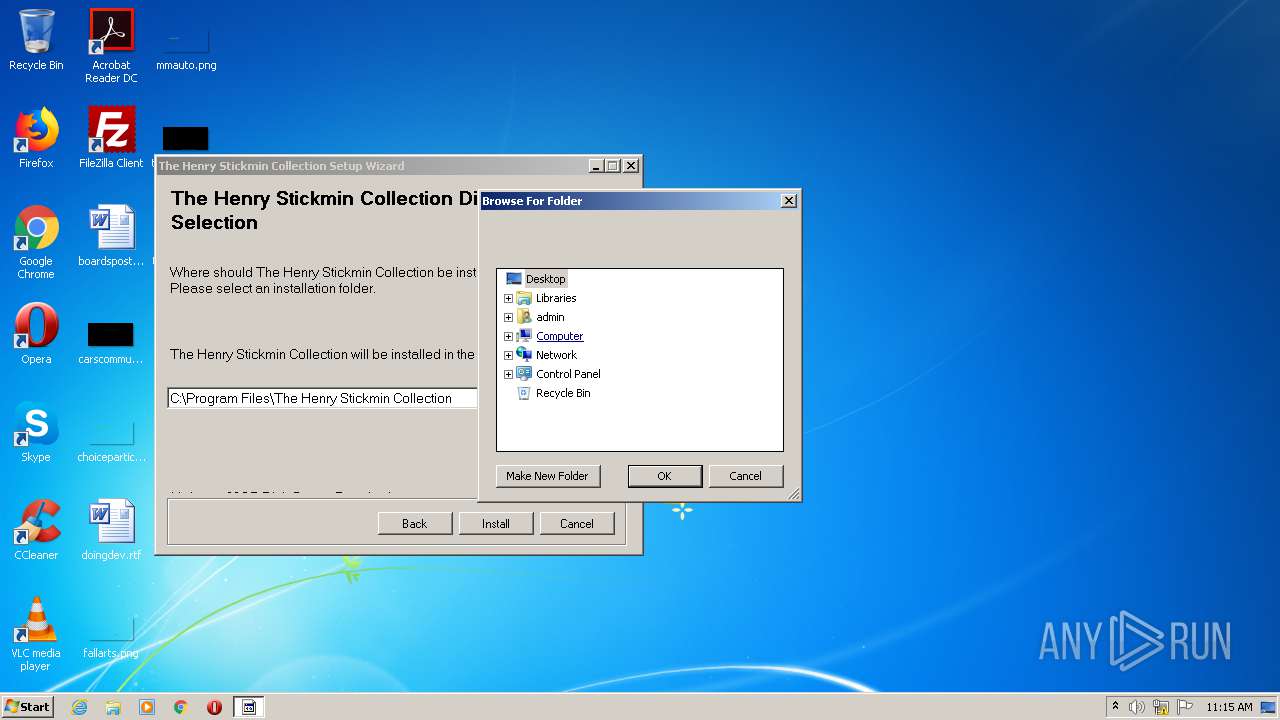The image size is (1280, 720).
Task: Select Desktop in the folder tree
Action: [x=545, y=279]
